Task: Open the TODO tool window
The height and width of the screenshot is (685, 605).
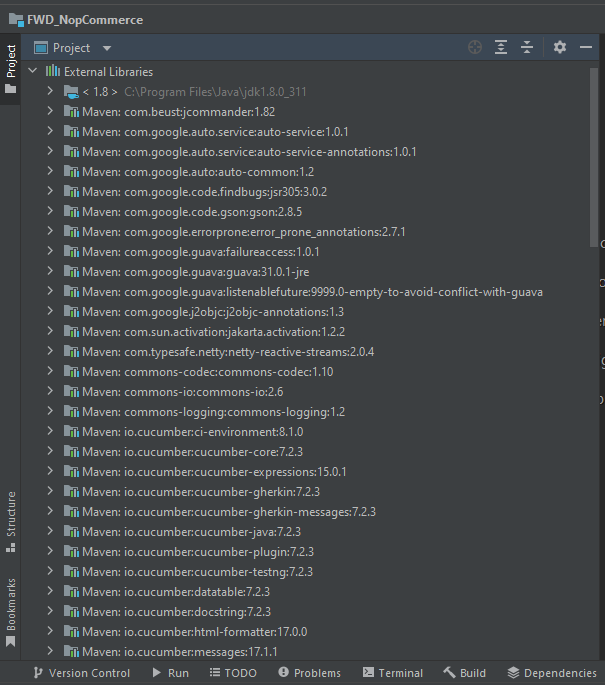Action: (x=233, y=673)
